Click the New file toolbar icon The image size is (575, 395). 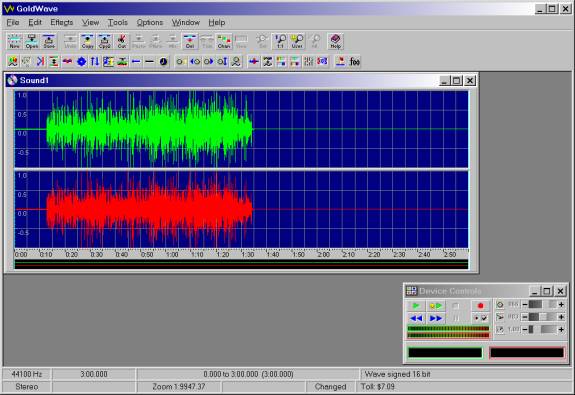click(x=15, y=41)
